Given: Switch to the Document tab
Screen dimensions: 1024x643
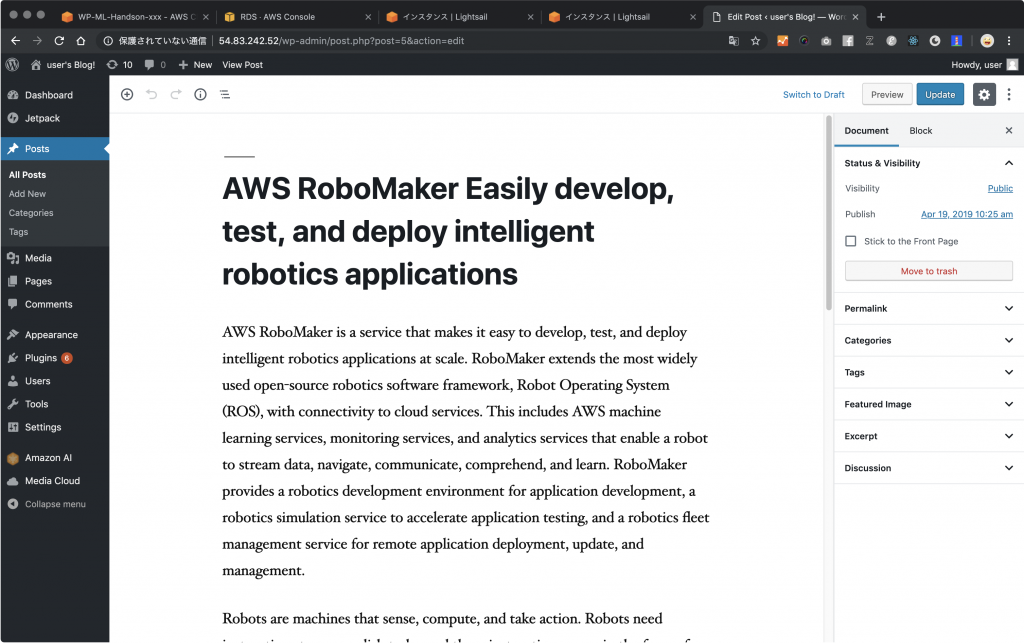Looking at the screenshot, I should pos(867,131).
